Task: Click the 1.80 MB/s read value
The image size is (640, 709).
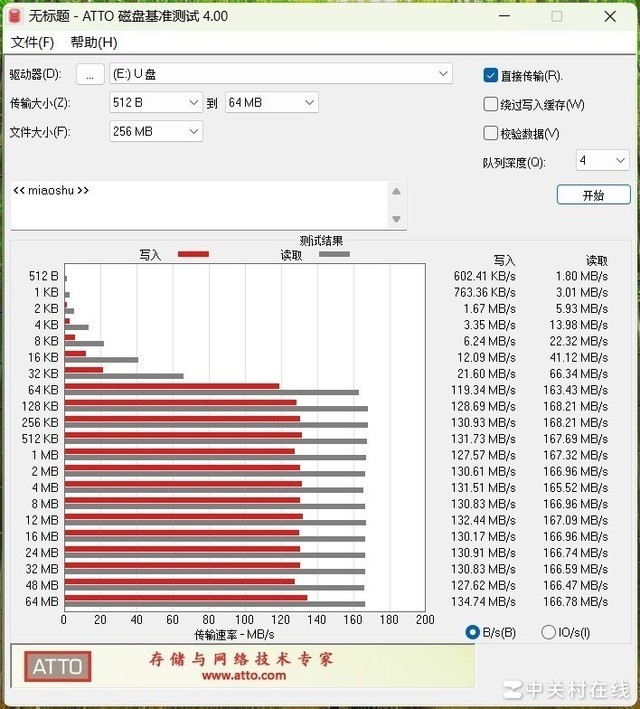Action: 582,276
